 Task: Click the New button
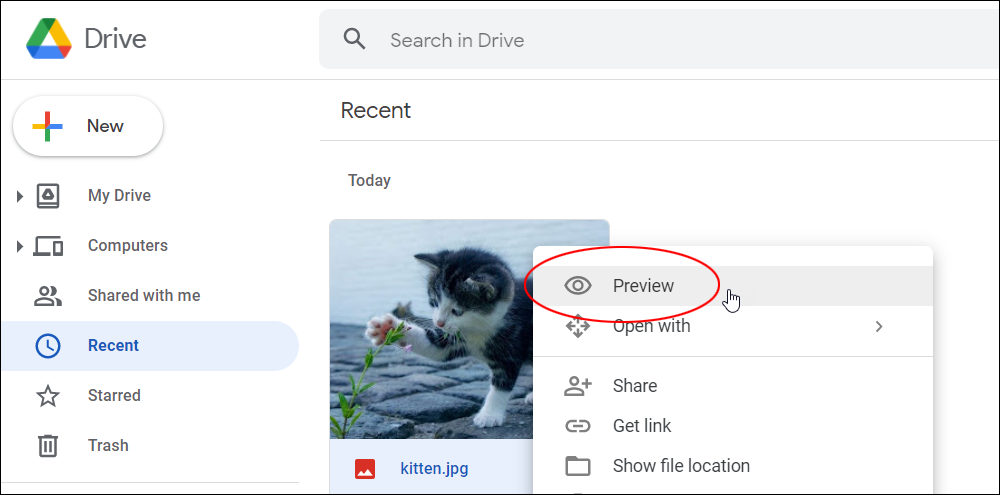click(88, 126)
